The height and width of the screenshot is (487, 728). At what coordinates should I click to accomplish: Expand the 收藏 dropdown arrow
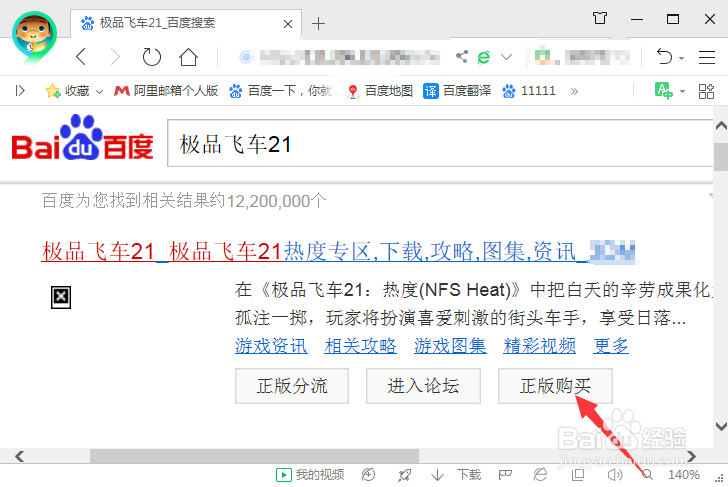99,91
